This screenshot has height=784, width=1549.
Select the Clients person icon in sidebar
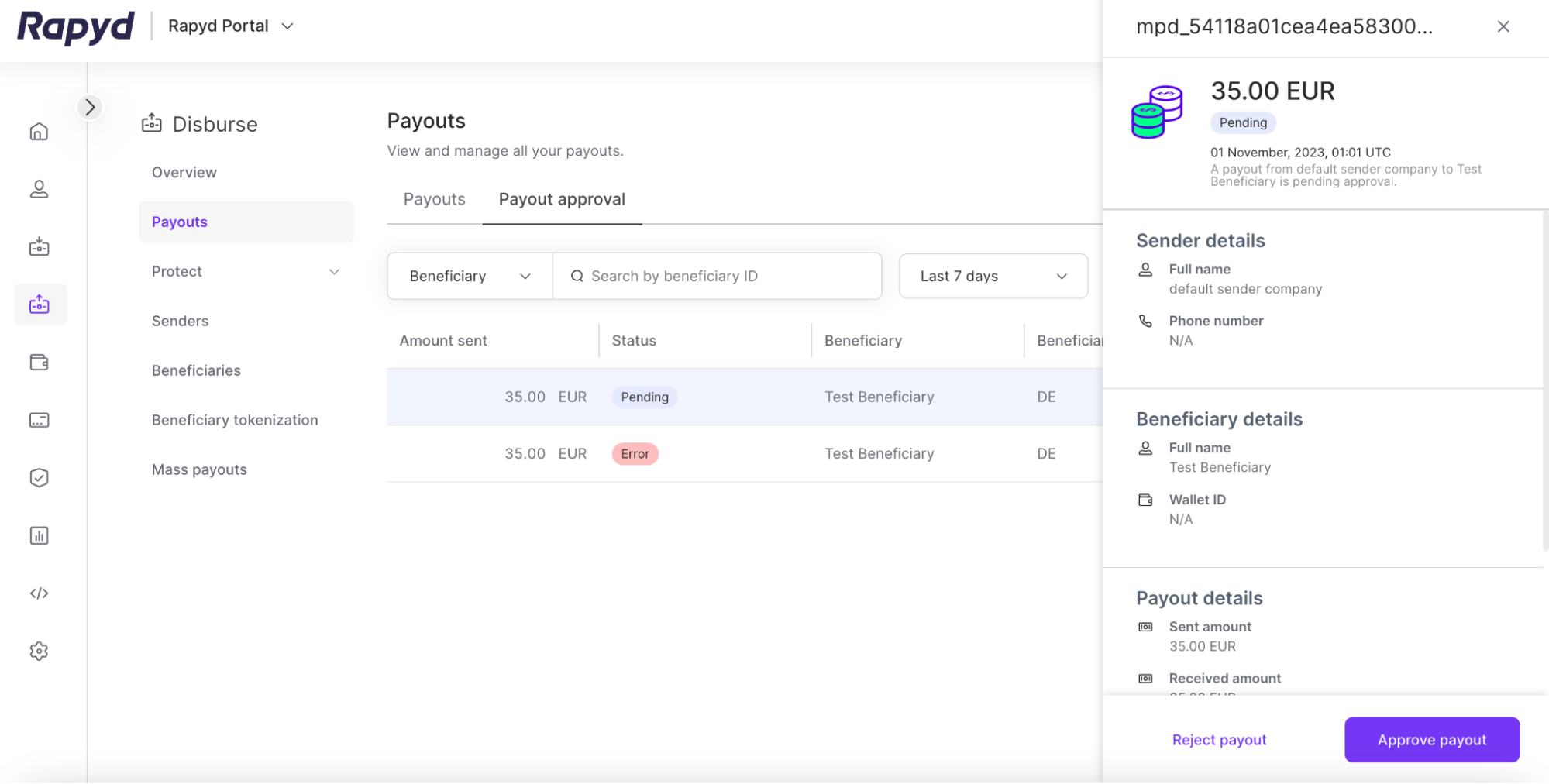(39, 189)
